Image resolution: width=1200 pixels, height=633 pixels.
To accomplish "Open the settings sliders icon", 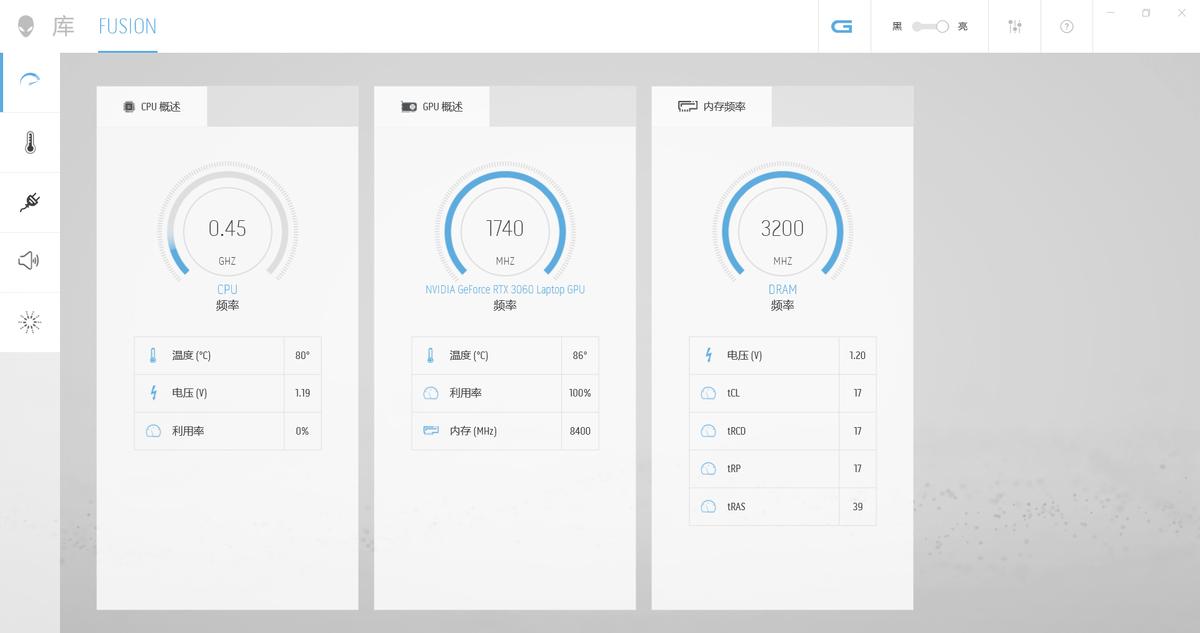I will pos(1015,27).
